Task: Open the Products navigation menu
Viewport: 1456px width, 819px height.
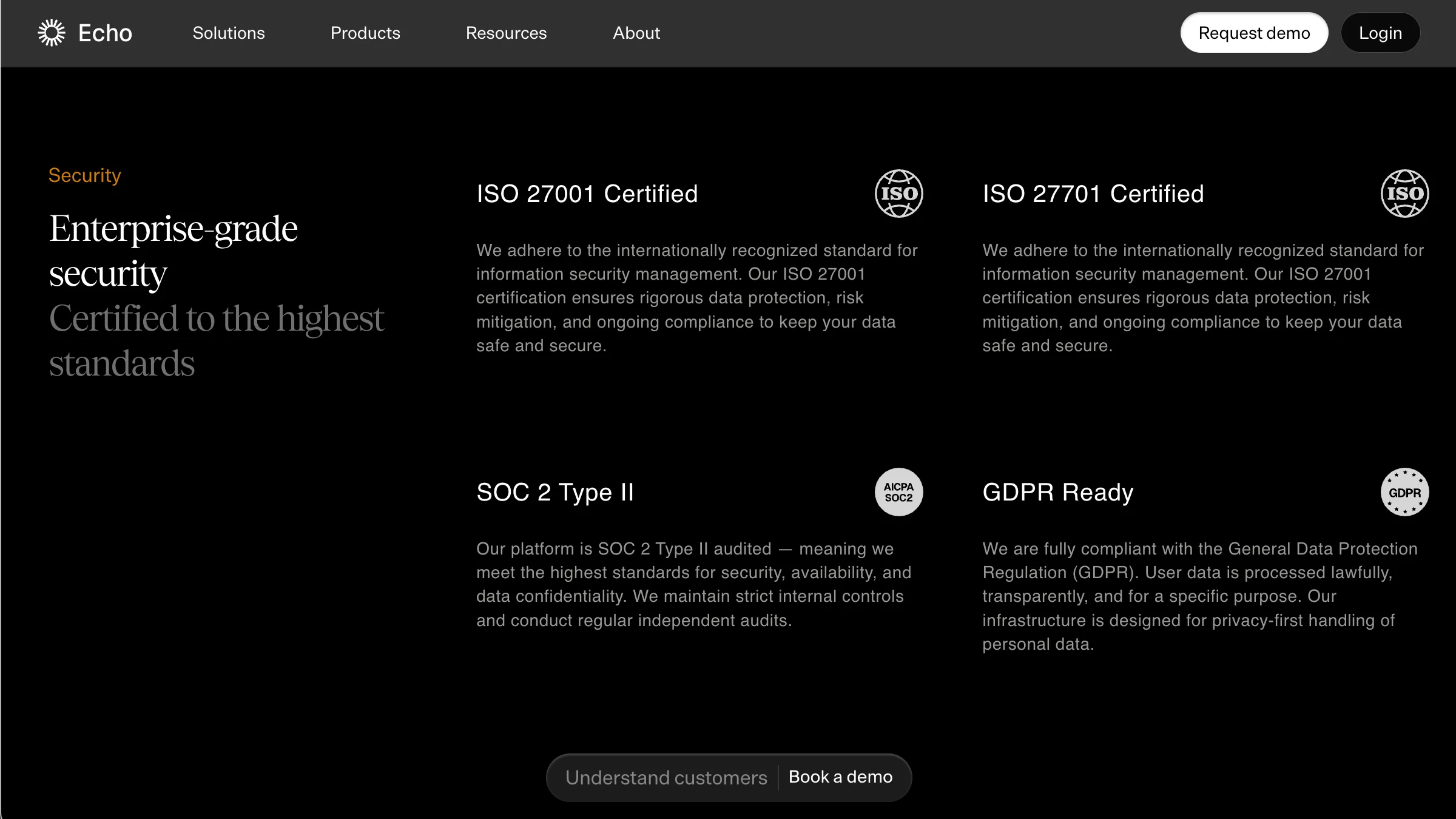Action: click(x=365, y=33)
